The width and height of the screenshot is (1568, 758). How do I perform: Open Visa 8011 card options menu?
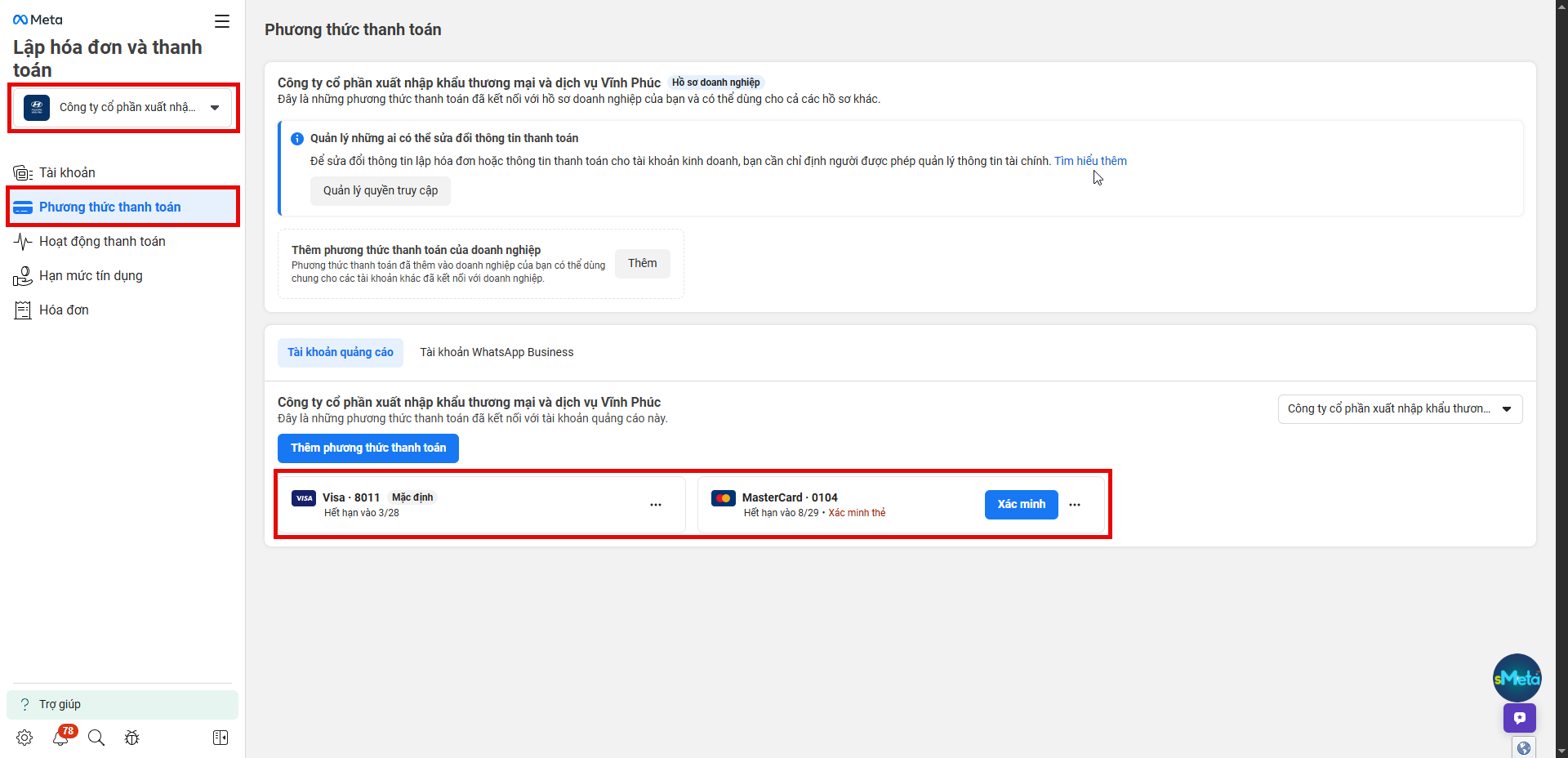(655, 505)
